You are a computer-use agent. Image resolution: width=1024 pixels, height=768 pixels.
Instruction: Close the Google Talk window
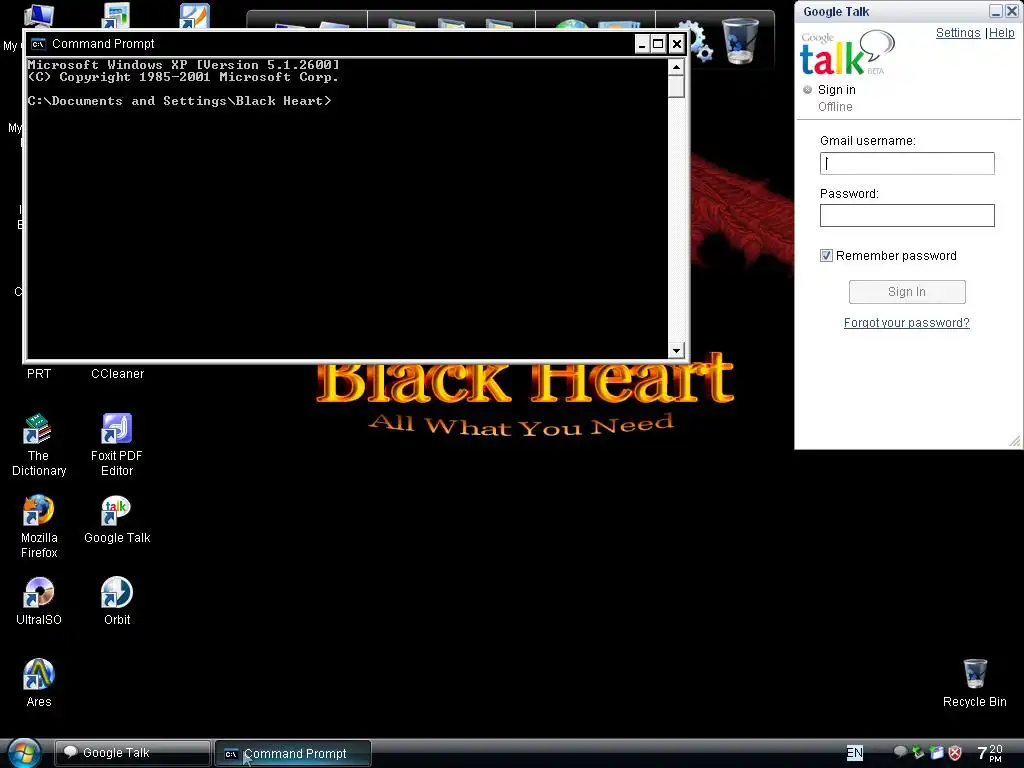(x=1012, y=11)
